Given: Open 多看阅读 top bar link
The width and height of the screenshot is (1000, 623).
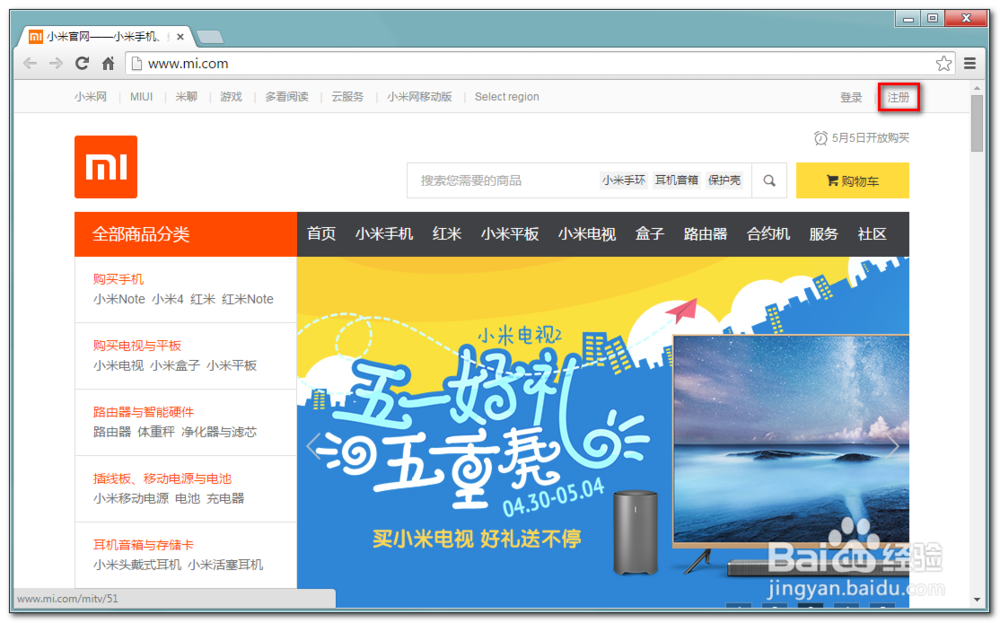Looking at the screenshot, I should [x=287, y=97].
